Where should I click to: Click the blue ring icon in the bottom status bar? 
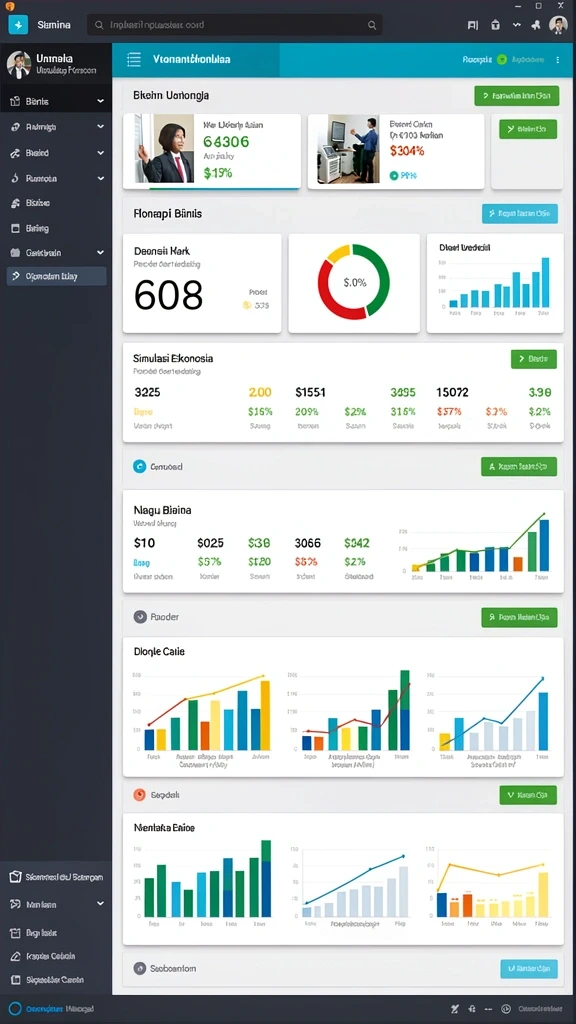click(16, 1008)
